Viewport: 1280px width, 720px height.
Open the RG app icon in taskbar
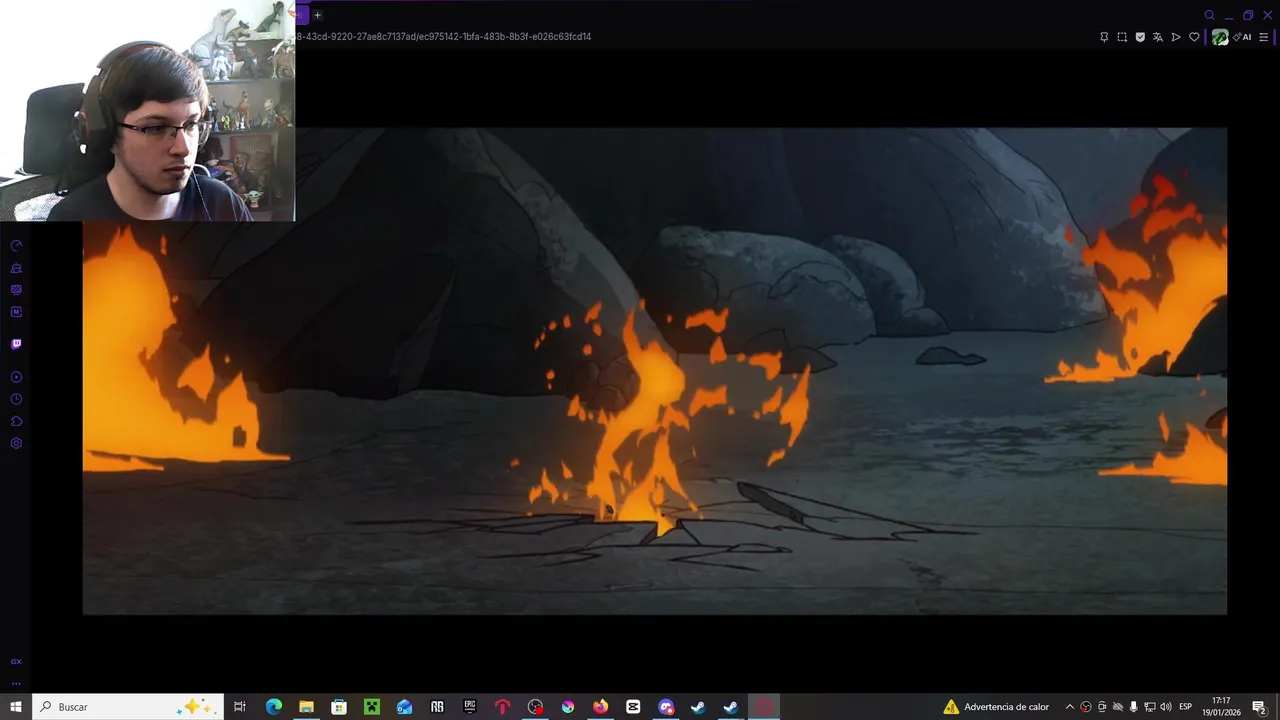pos(437,707)
